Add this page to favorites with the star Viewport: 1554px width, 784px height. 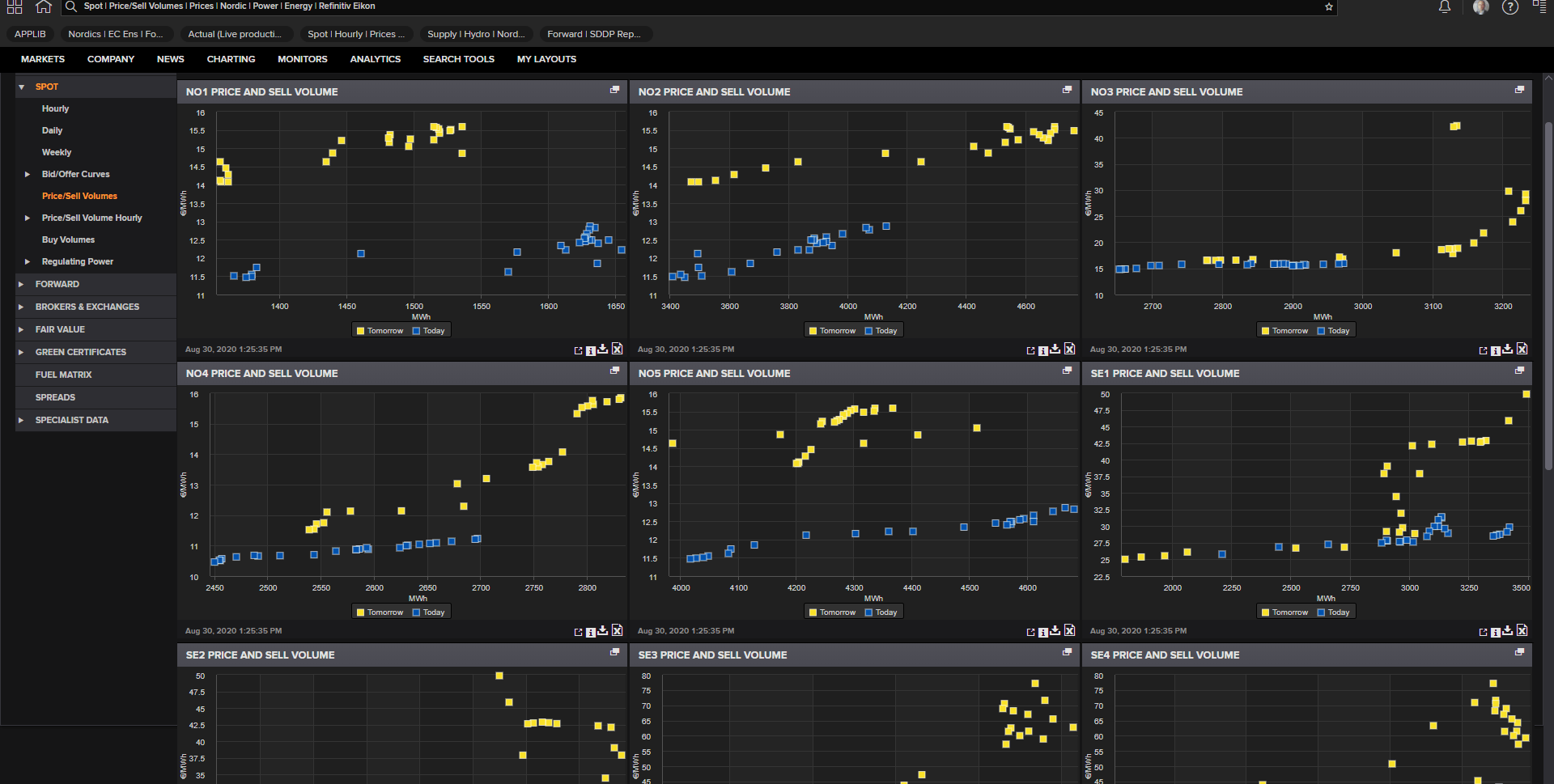click(1328, 6)
